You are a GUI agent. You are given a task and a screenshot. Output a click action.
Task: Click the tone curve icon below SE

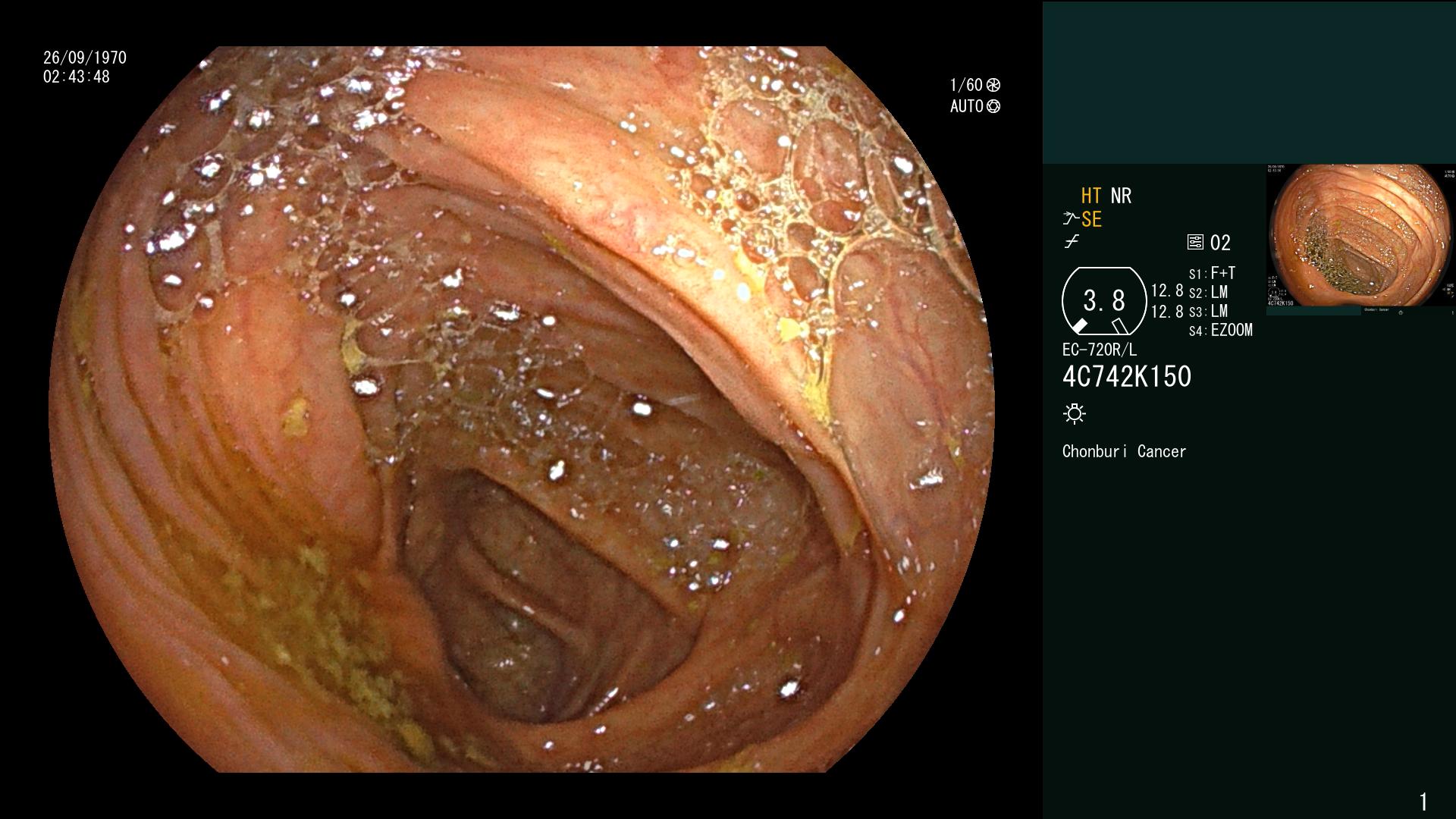[1072, 242]
